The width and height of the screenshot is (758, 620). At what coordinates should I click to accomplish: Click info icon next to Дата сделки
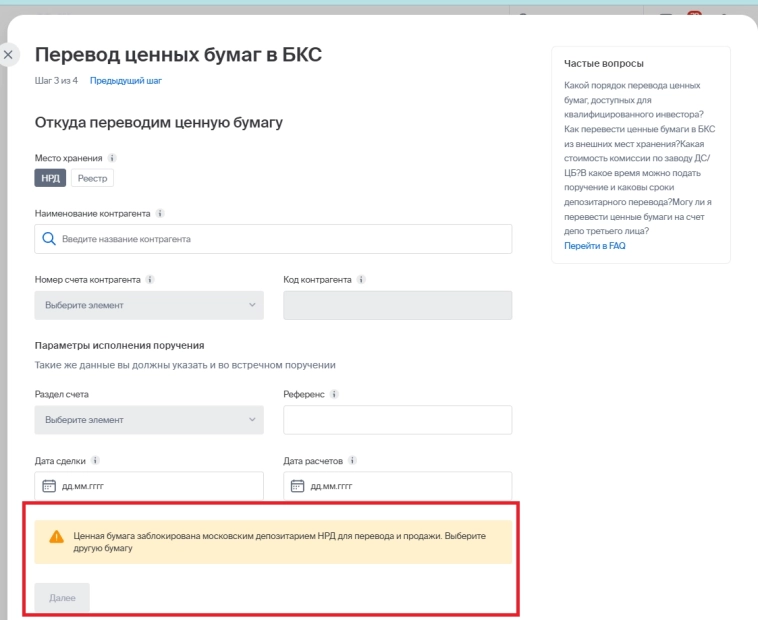[x=95, y=461]
